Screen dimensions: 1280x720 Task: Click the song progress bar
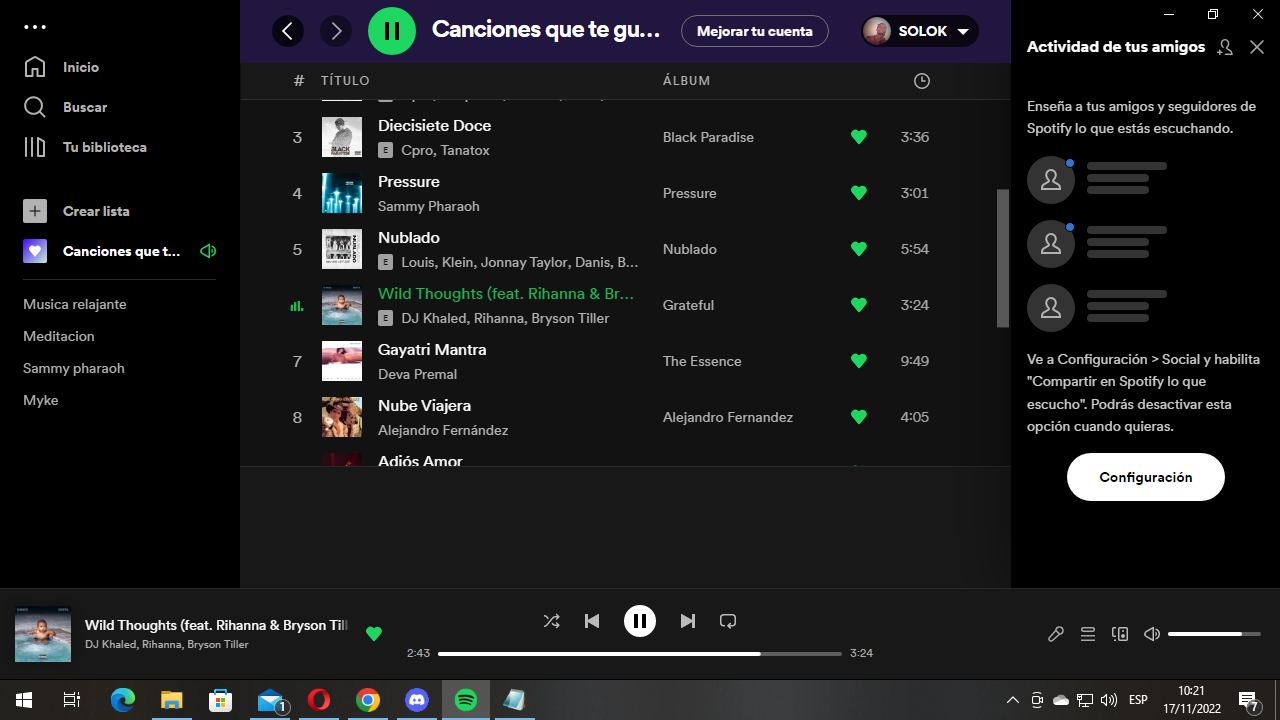[x=640, y=653]
